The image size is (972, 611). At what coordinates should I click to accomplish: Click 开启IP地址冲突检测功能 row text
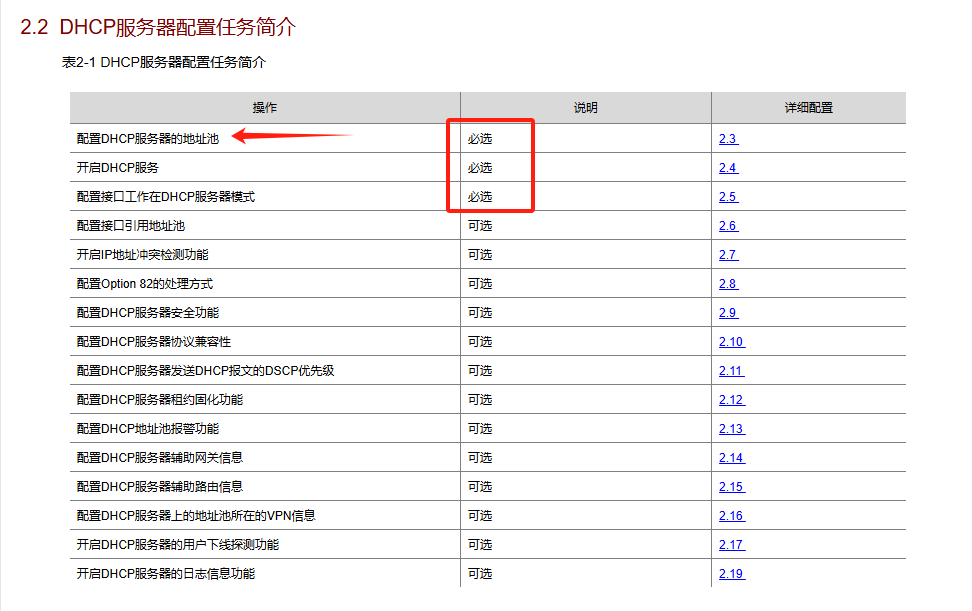[143, 255]
